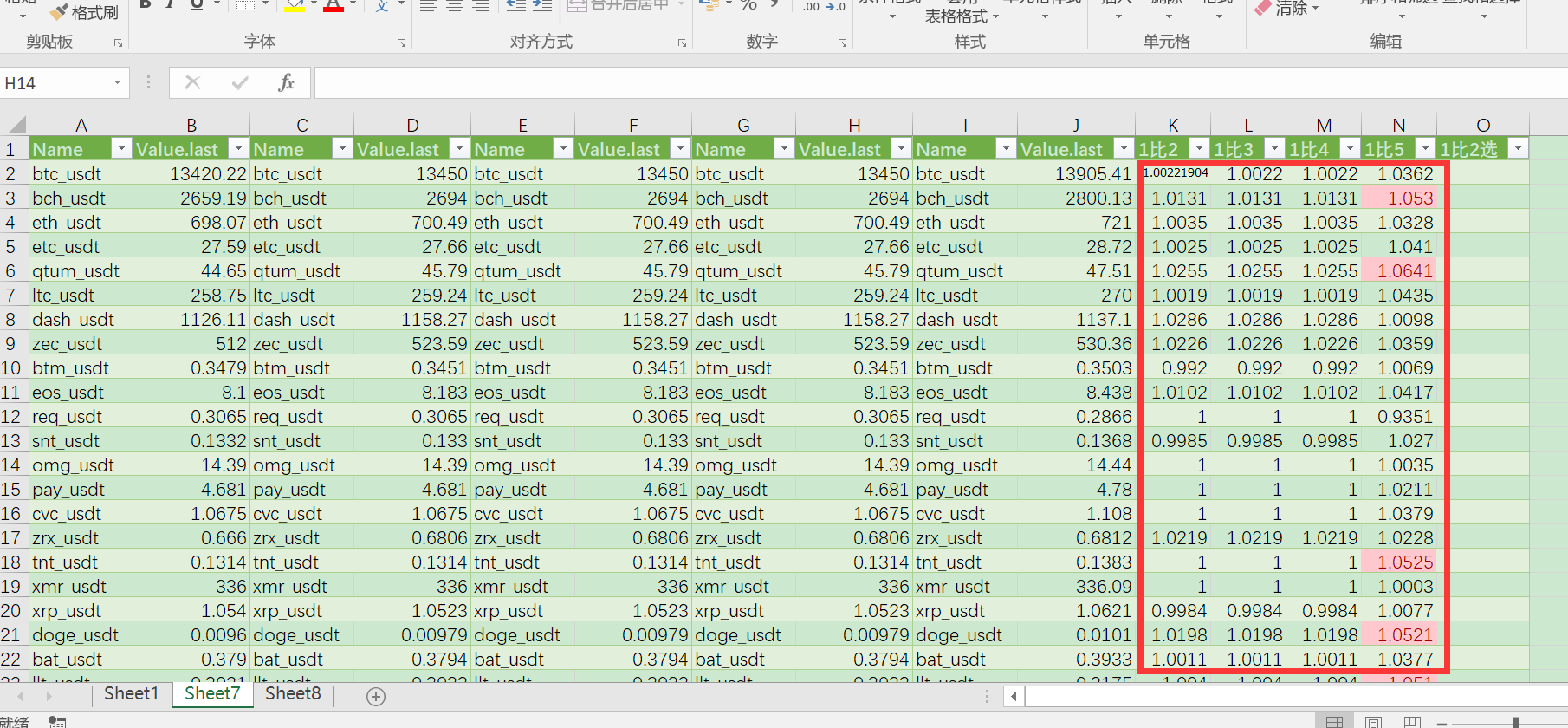Expand the Name Box dropdown arrow
Screen dimensions: 1568x728
(117, 83)
